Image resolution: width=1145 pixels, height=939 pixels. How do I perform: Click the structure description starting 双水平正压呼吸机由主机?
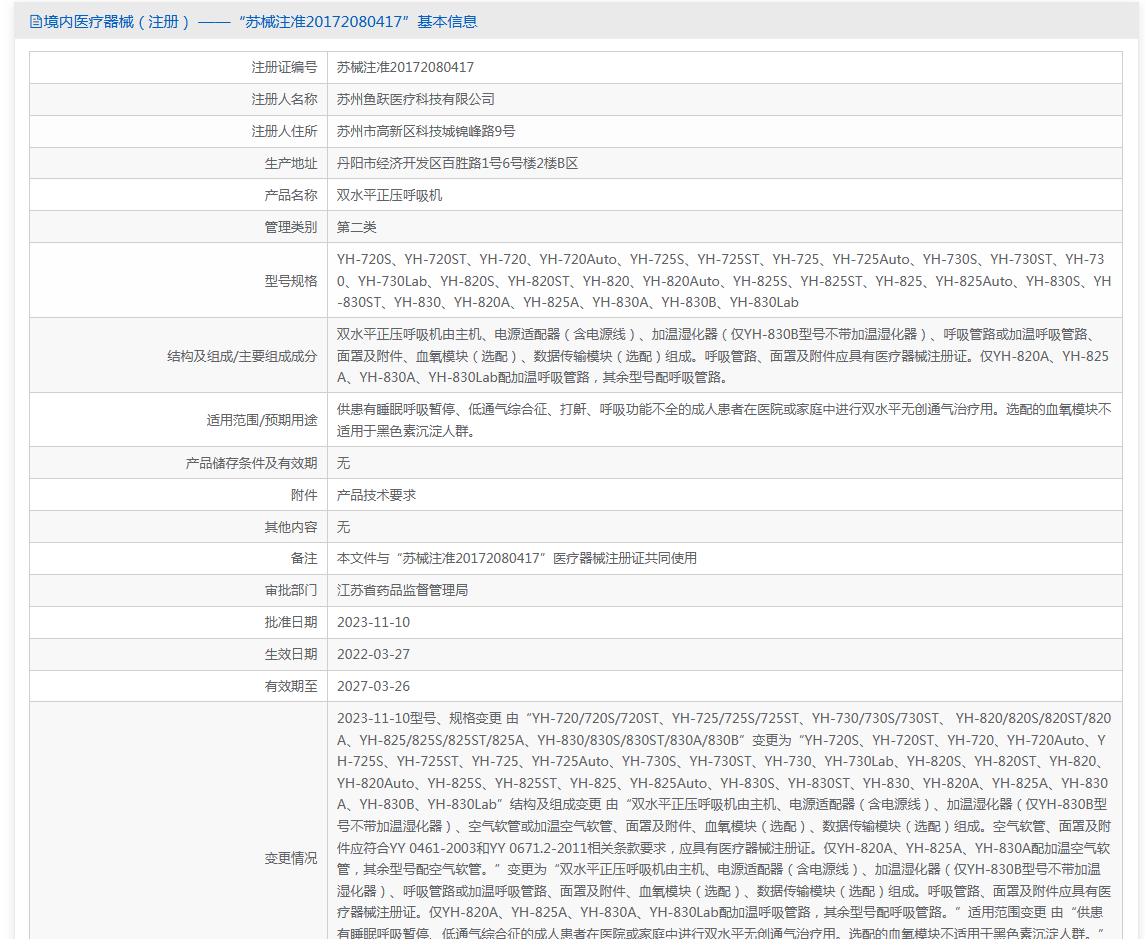pyautogui.click(x=723, y=356)
